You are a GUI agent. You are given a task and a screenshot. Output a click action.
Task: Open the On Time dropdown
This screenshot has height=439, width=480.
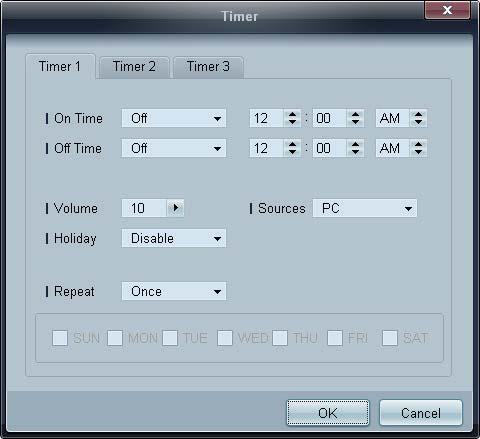(x=174, y=118)
